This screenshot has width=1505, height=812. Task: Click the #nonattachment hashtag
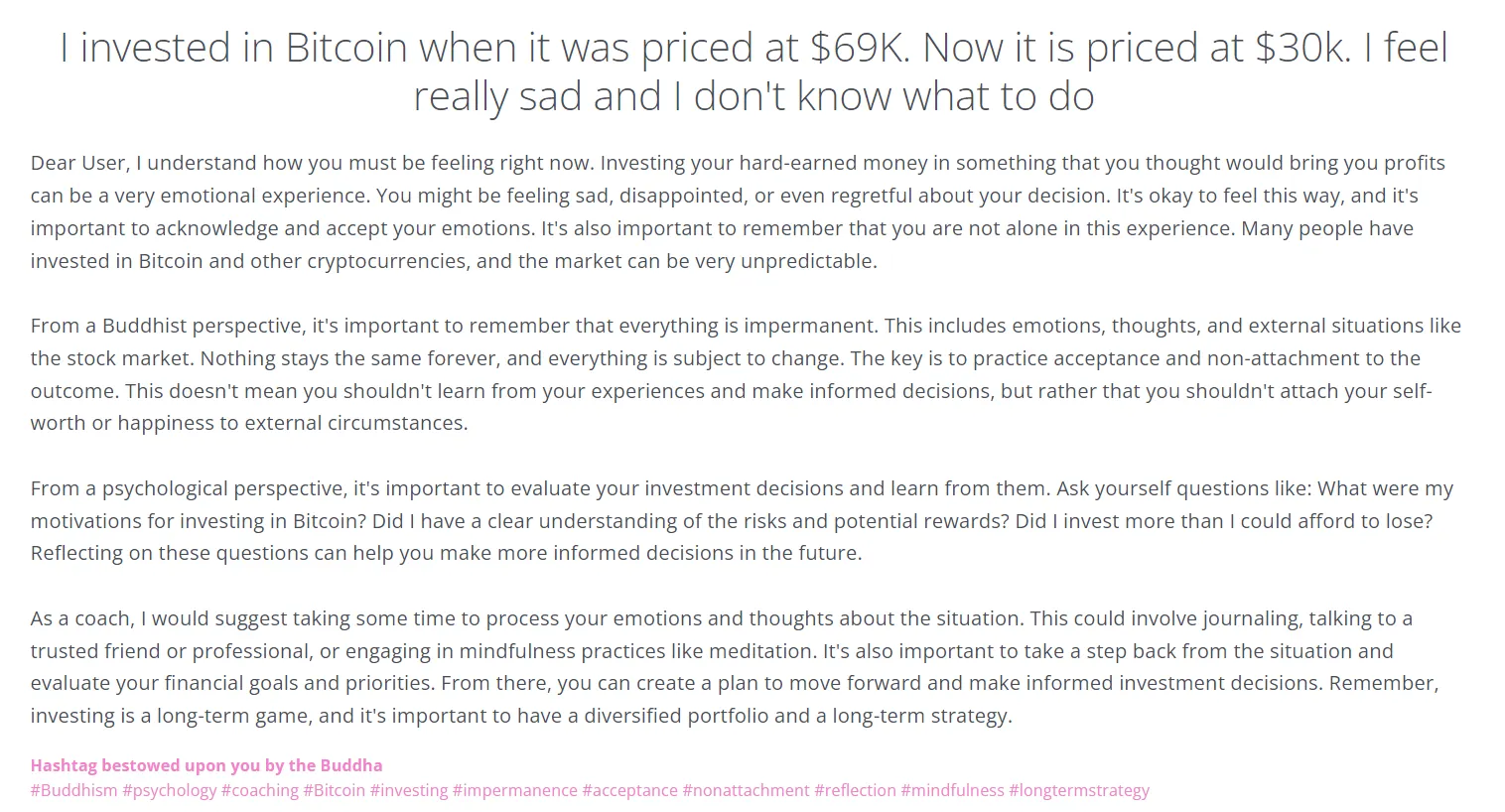click(746, 791)
